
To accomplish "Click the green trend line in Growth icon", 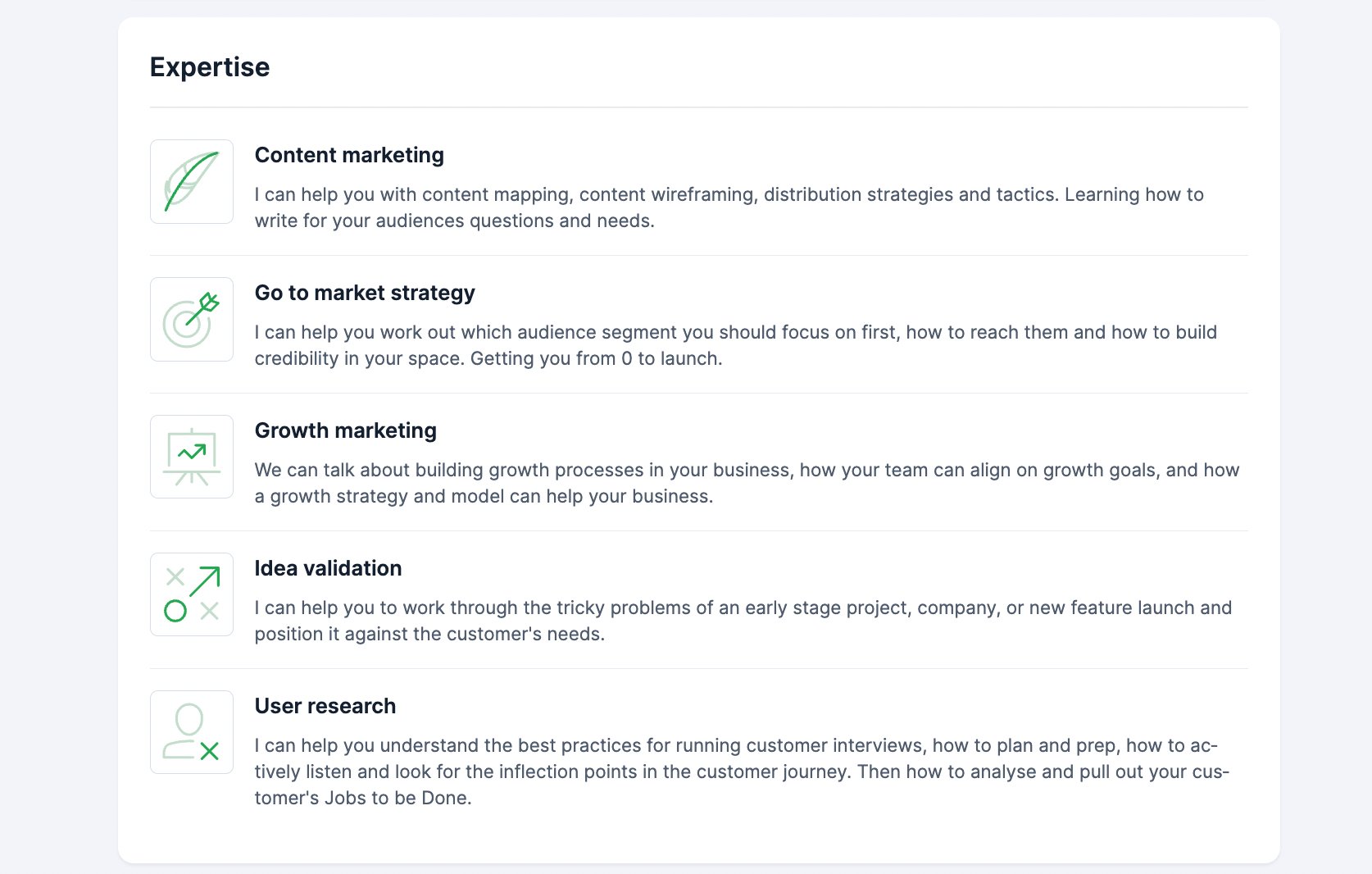I will (x=192, y=452).
